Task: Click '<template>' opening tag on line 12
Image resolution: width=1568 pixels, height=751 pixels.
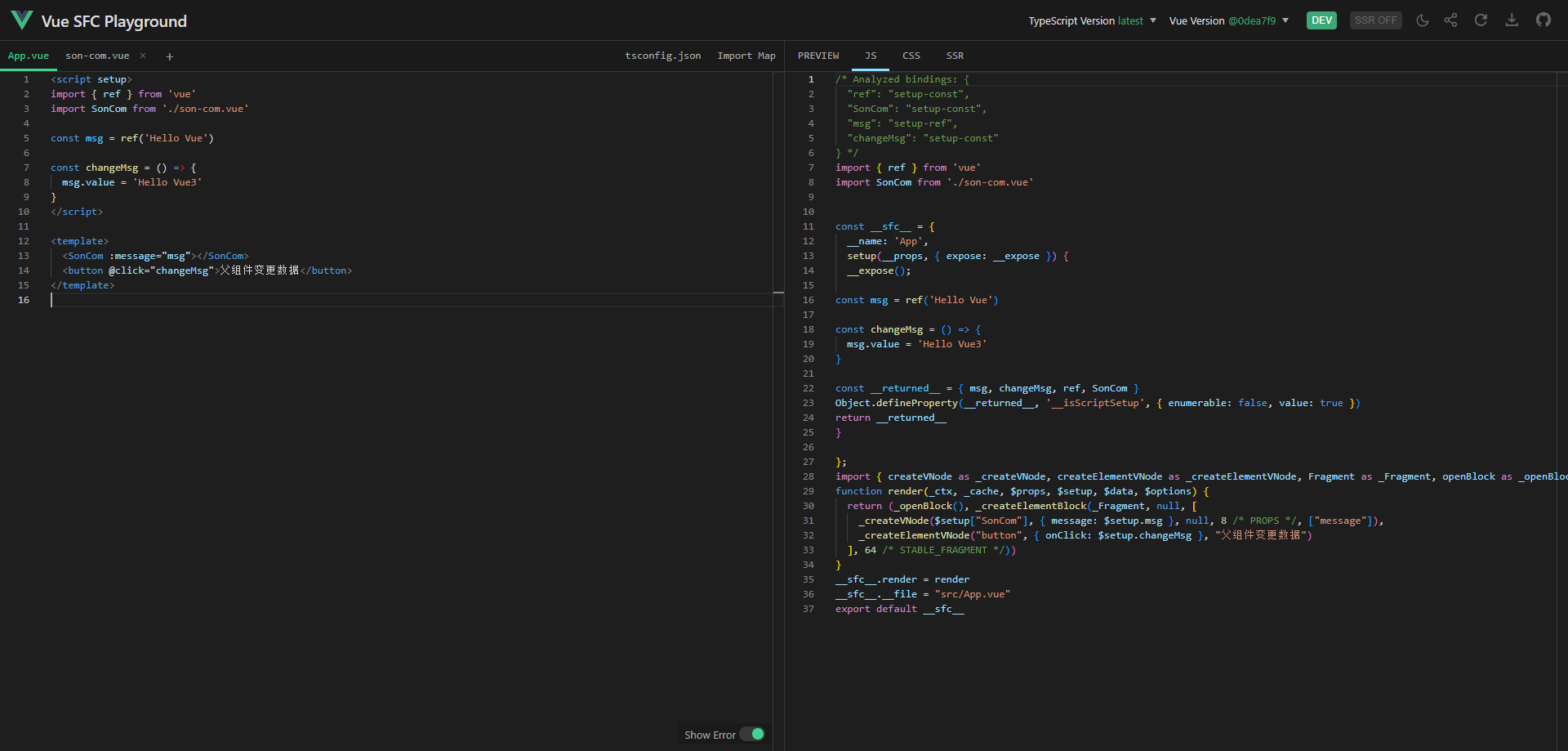Action: point(79,241)
